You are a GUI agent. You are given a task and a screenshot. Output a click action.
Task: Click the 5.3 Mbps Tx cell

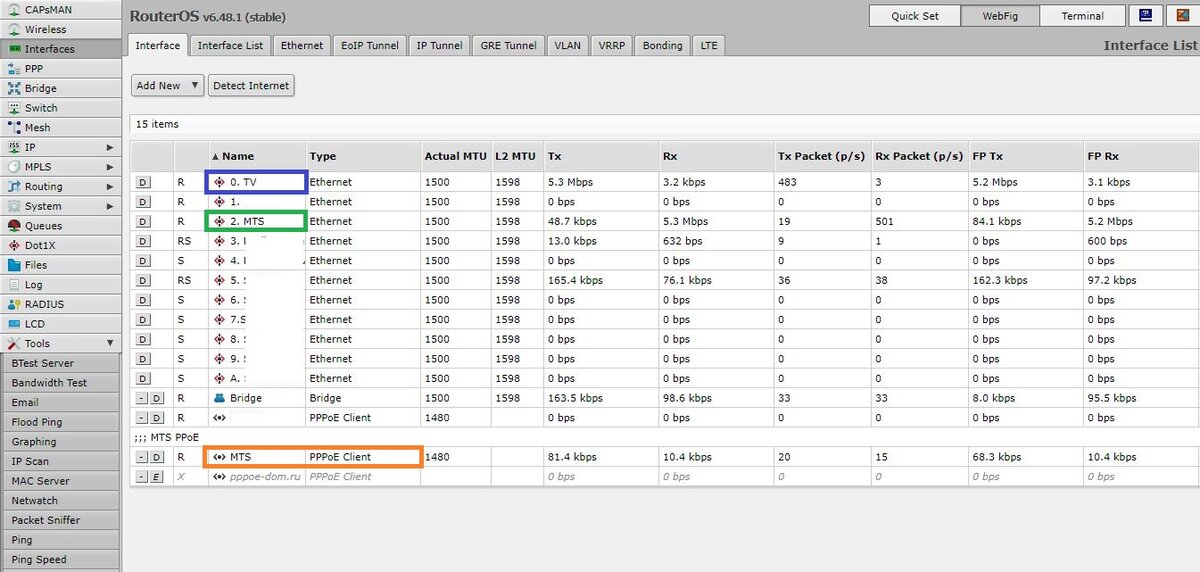tap(600, 182)
